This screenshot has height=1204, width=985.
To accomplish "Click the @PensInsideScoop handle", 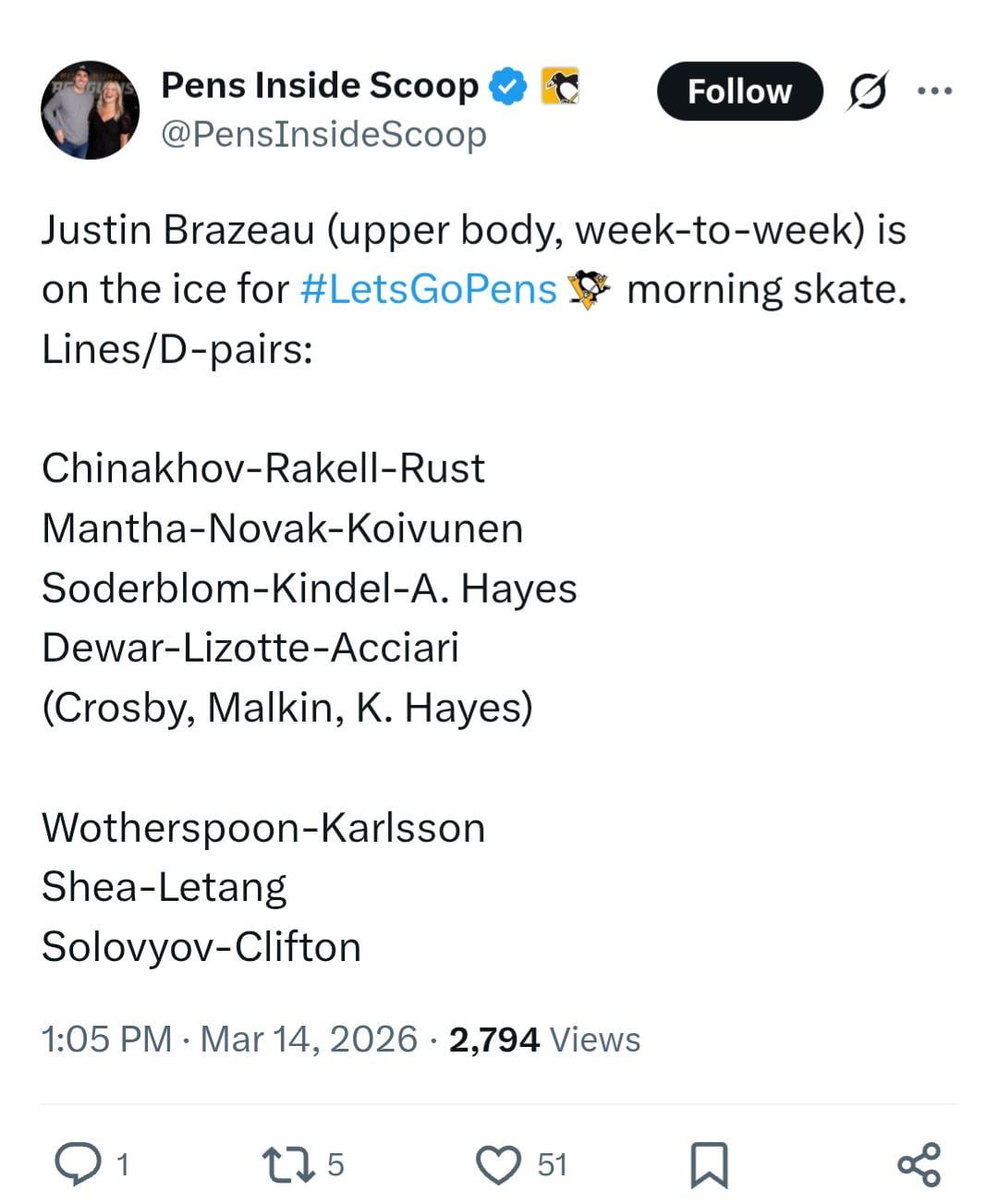I will 323,135.
